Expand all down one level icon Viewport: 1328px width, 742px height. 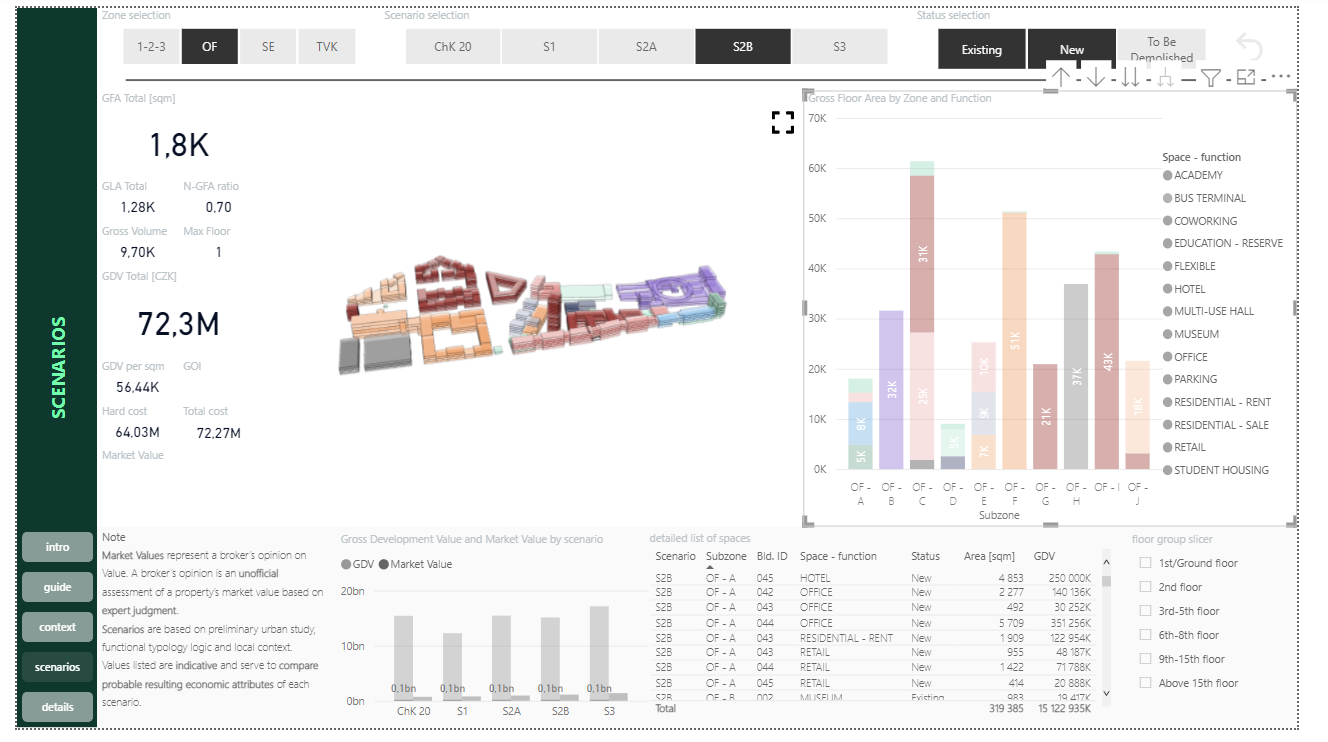point(1165,77)
